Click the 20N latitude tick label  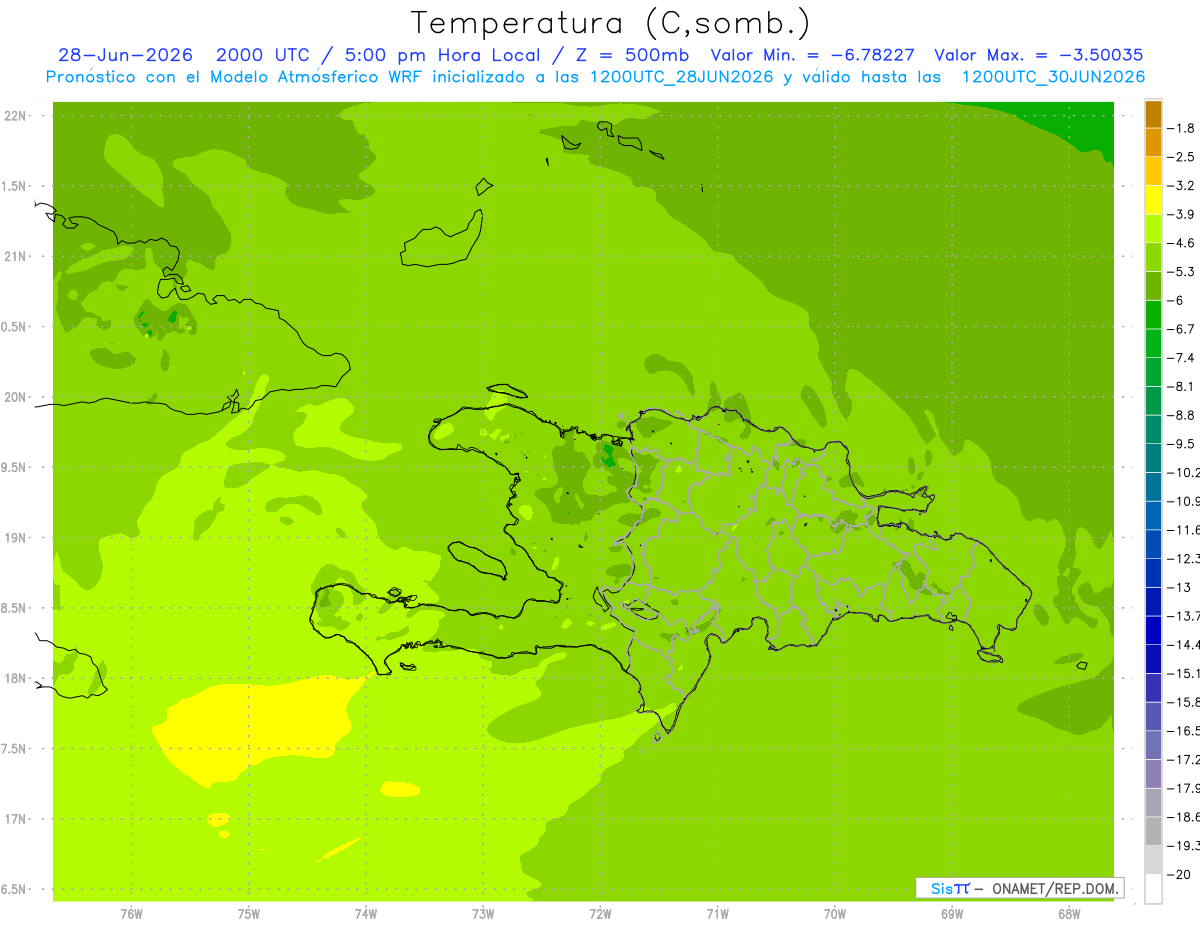15,397
